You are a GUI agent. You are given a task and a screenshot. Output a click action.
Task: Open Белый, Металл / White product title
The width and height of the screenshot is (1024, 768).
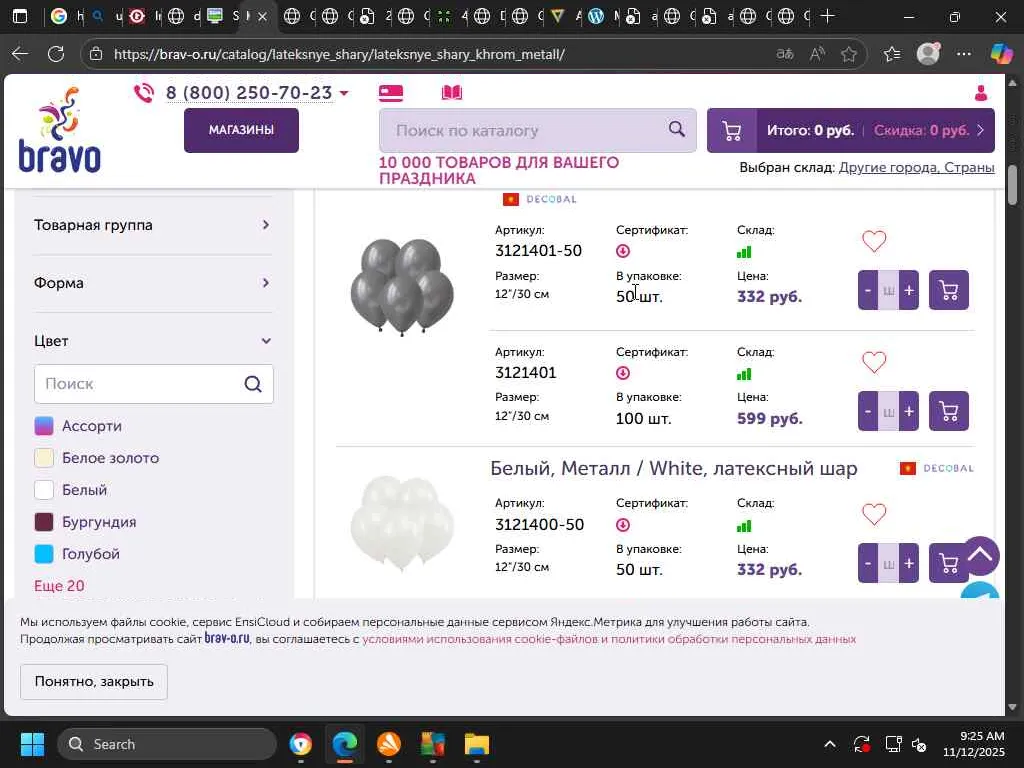673,468
